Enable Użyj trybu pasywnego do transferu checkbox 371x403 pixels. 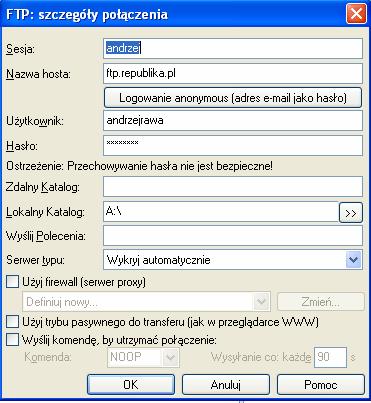12,322
